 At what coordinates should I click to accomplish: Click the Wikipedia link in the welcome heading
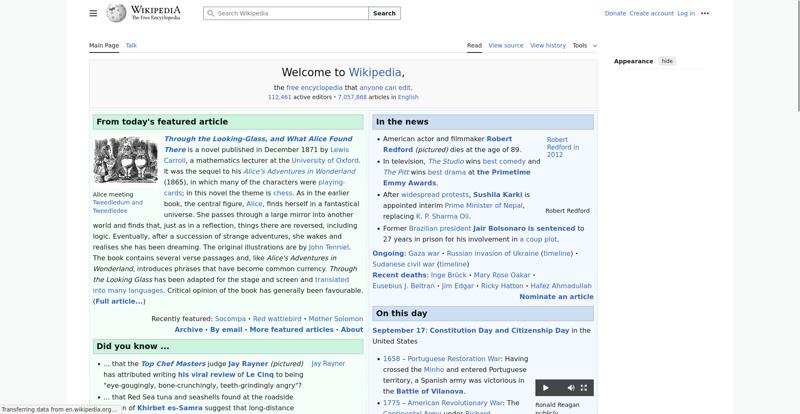click(x=375, y=72)
